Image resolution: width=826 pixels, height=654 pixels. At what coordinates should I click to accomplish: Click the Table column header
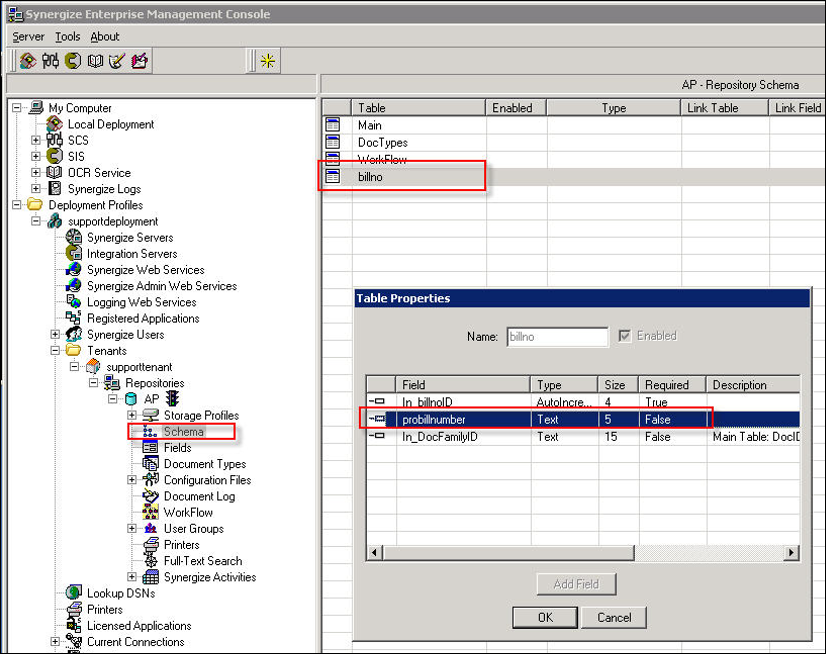tap(418, 108)
